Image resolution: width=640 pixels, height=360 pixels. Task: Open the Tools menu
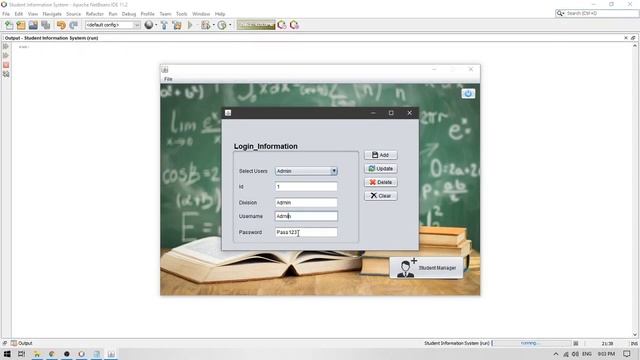(x=182, y=14)
